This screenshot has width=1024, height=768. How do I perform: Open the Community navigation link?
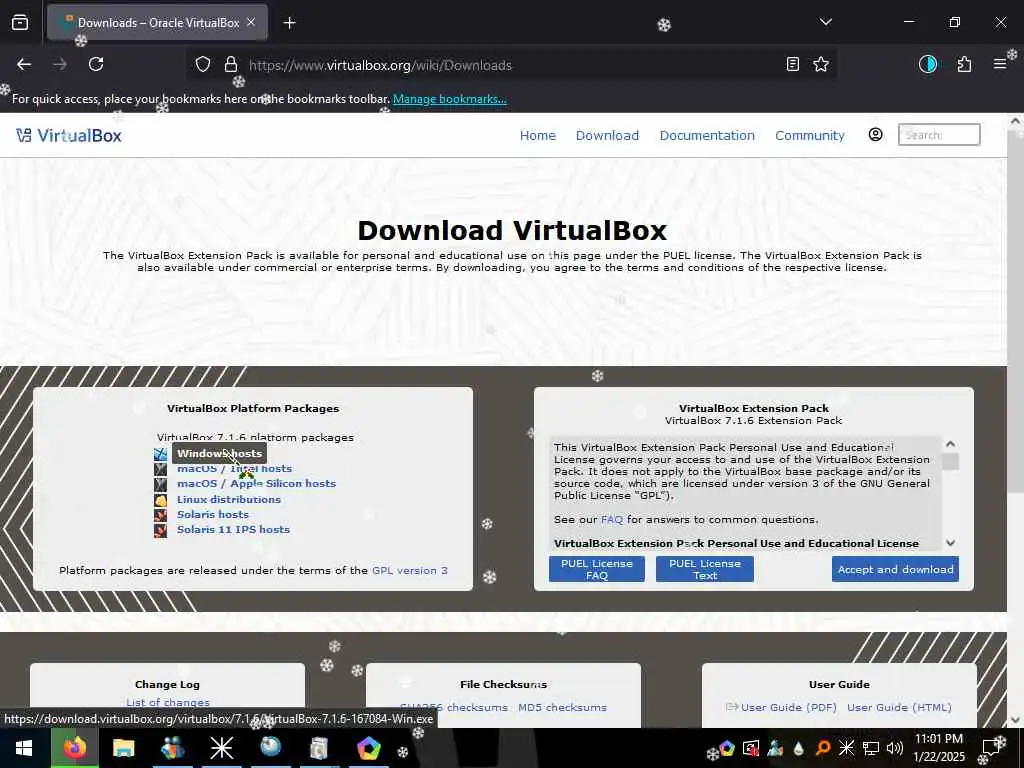click(x=810, y=135)
